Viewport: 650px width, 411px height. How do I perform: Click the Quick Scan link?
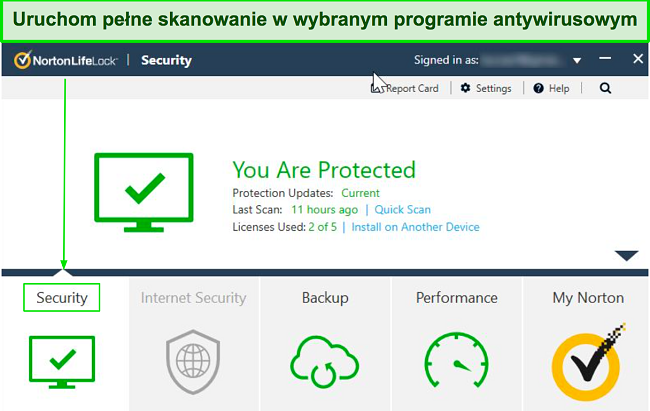coord(403,209)
